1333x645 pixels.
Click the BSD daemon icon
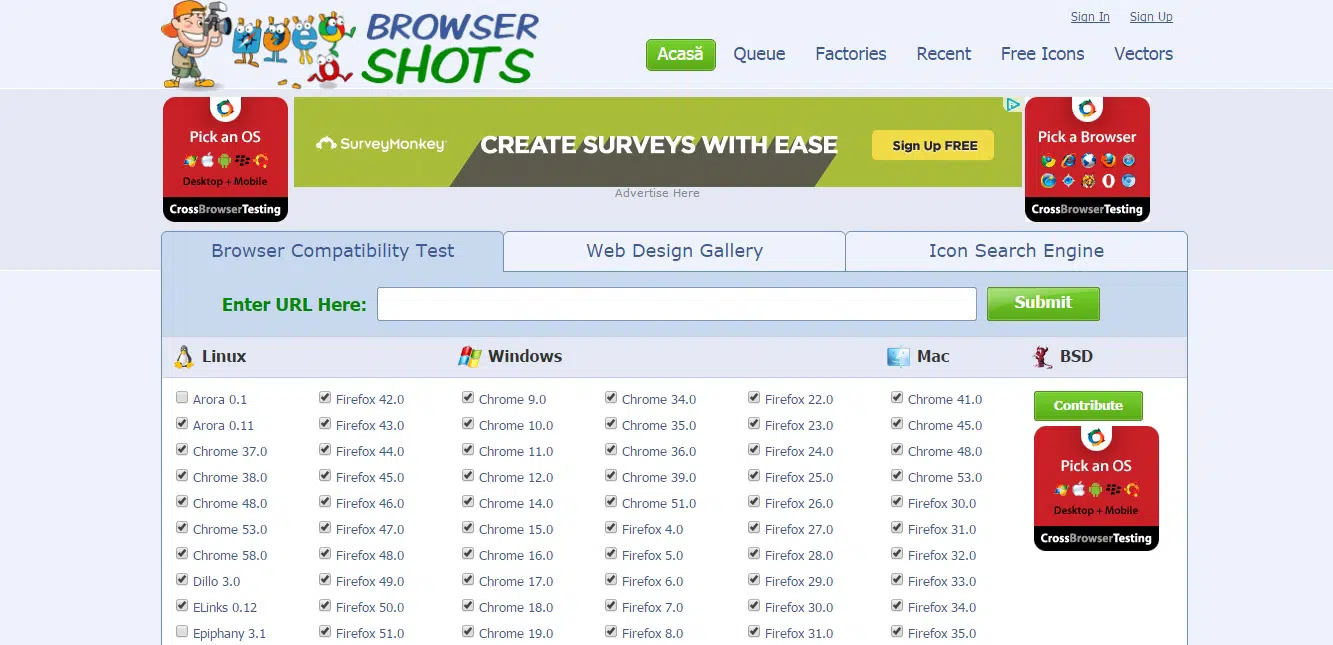point(1042,357)
